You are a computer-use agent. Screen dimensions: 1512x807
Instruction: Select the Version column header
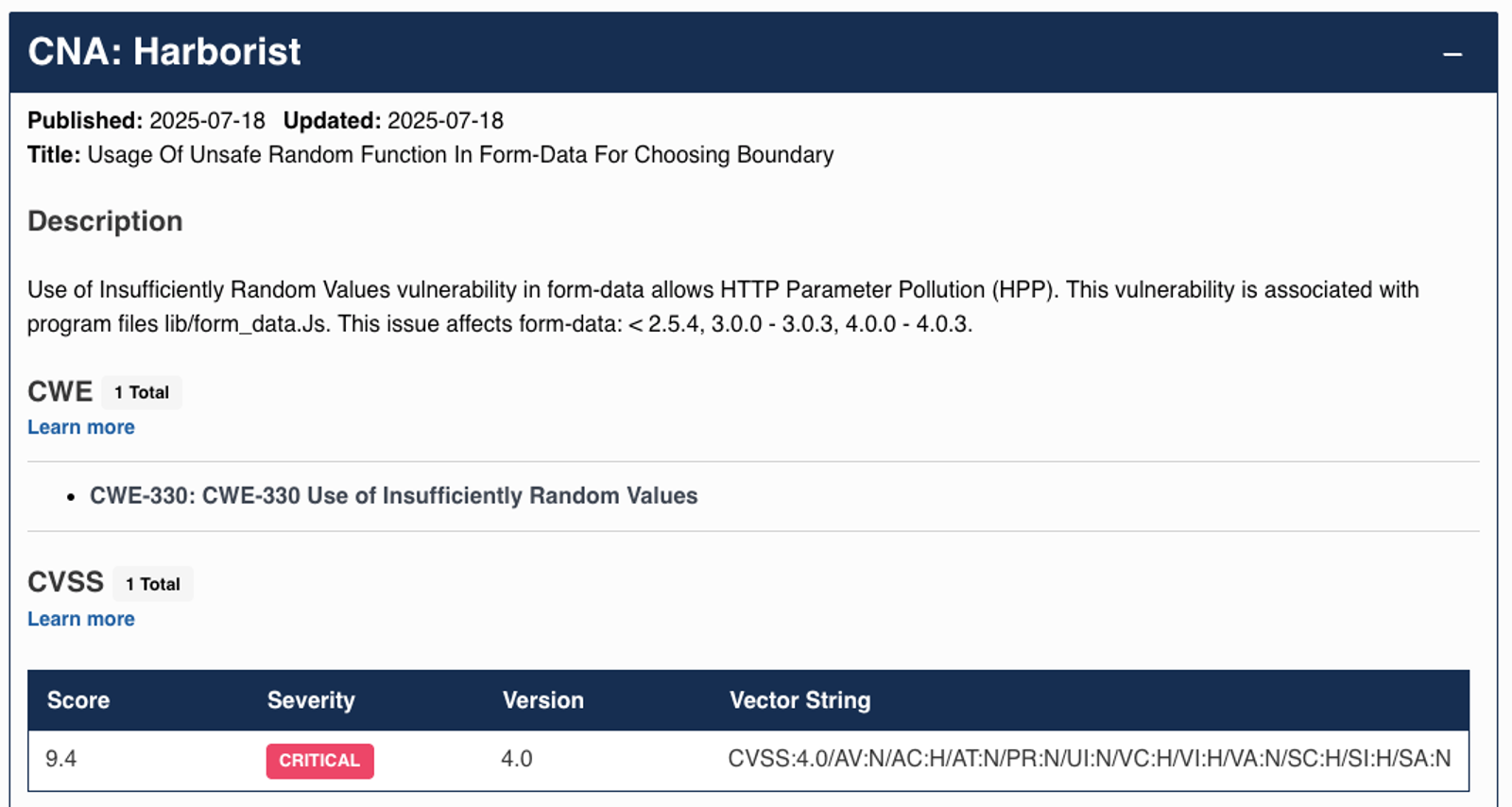[x=543, y=700]
